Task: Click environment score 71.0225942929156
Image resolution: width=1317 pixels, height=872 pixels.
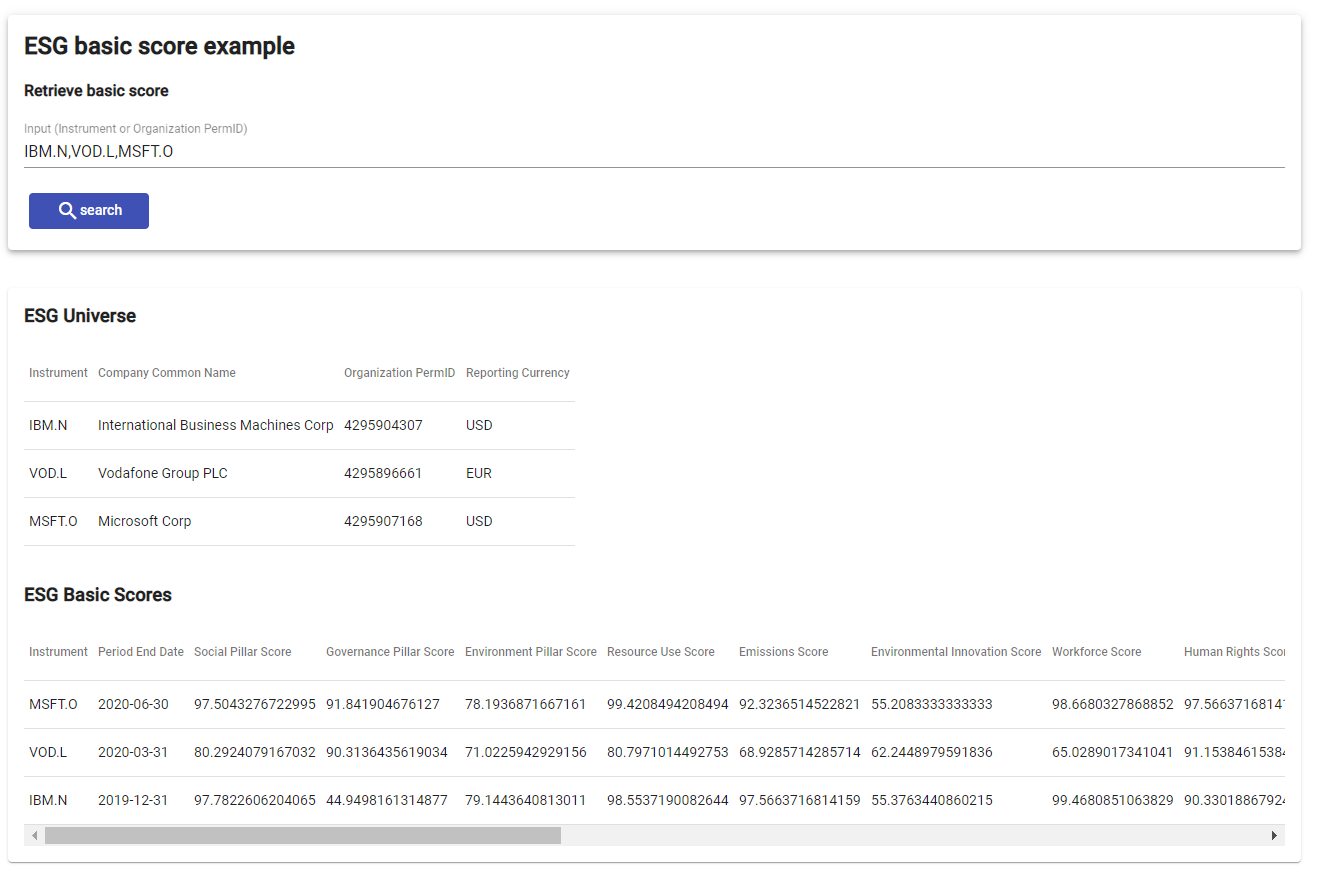Action: coord(526,752)
